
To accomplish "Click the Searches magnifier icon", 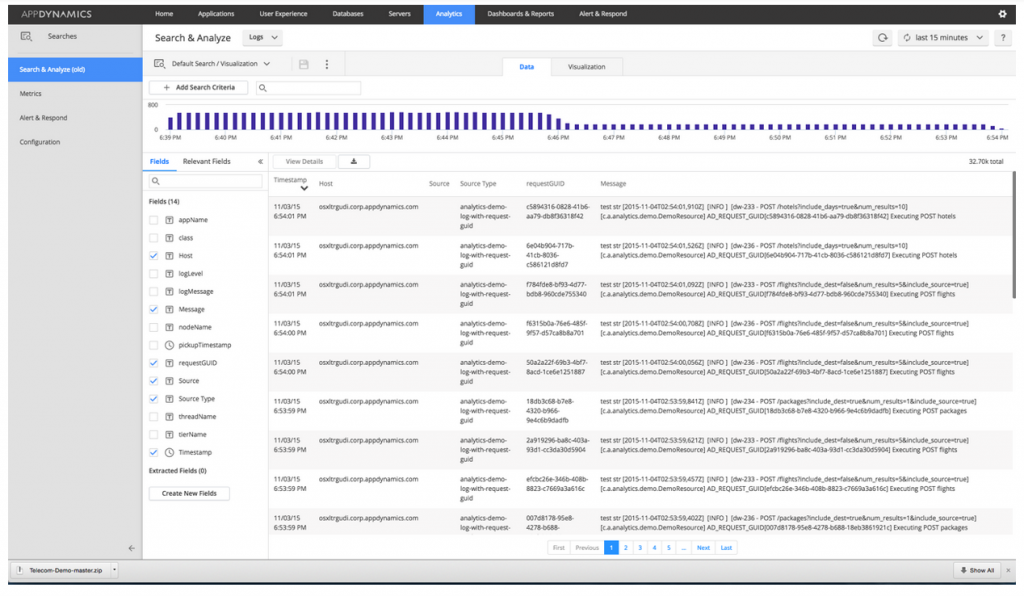I will 26,37.
